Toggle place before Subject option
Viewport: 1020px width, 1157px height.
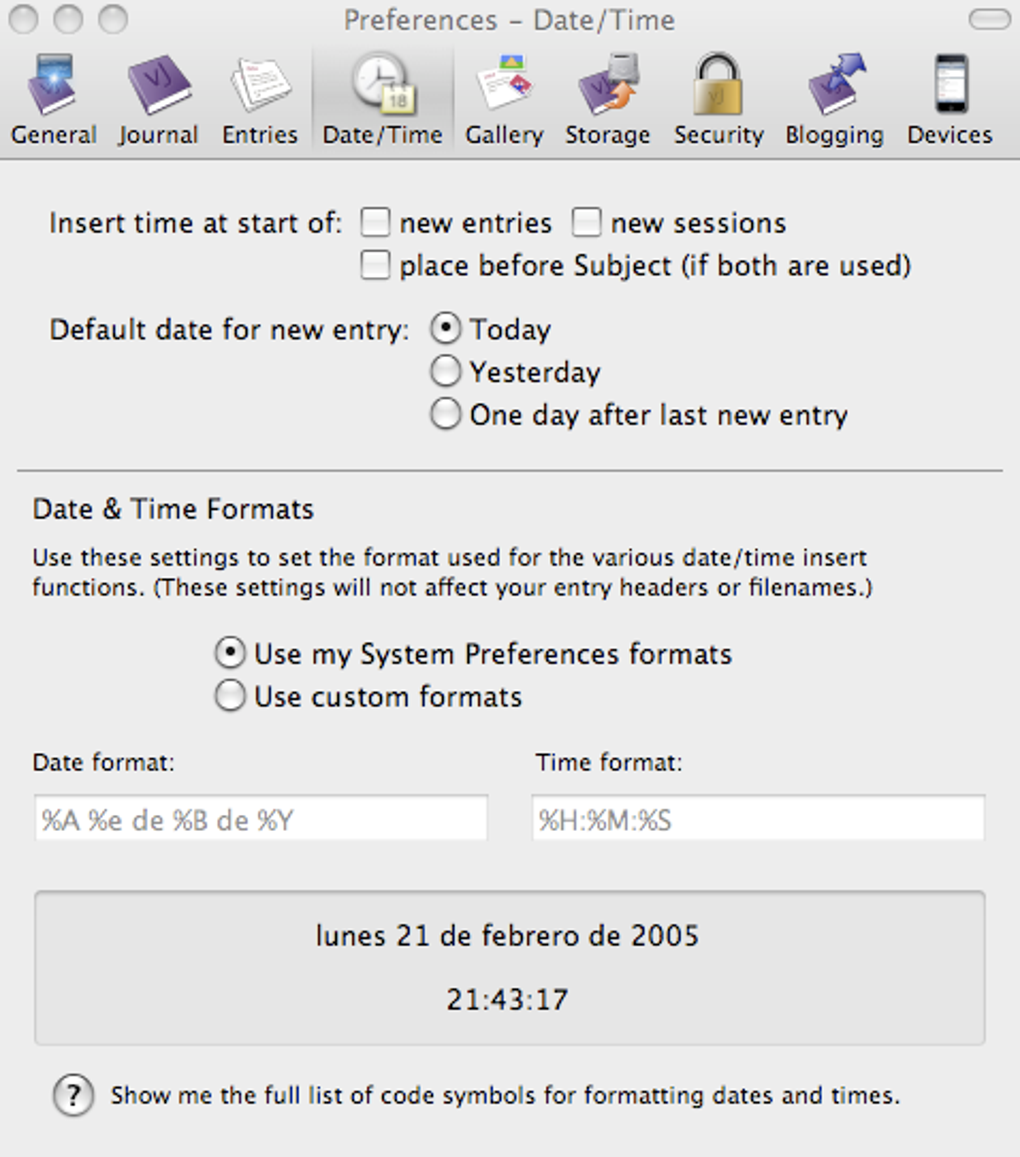[x=375, y=266]
